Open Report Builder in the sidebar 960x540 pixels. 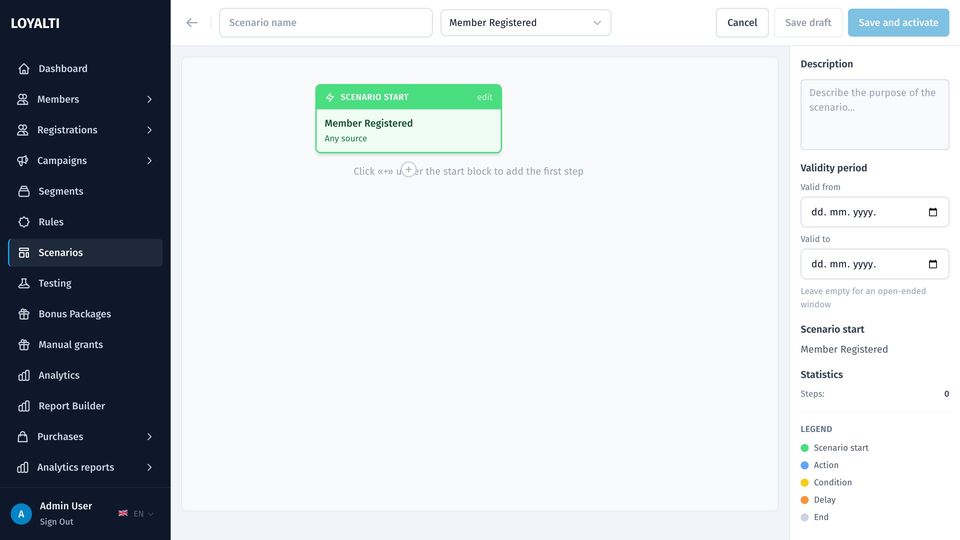[x=85, y=406]
